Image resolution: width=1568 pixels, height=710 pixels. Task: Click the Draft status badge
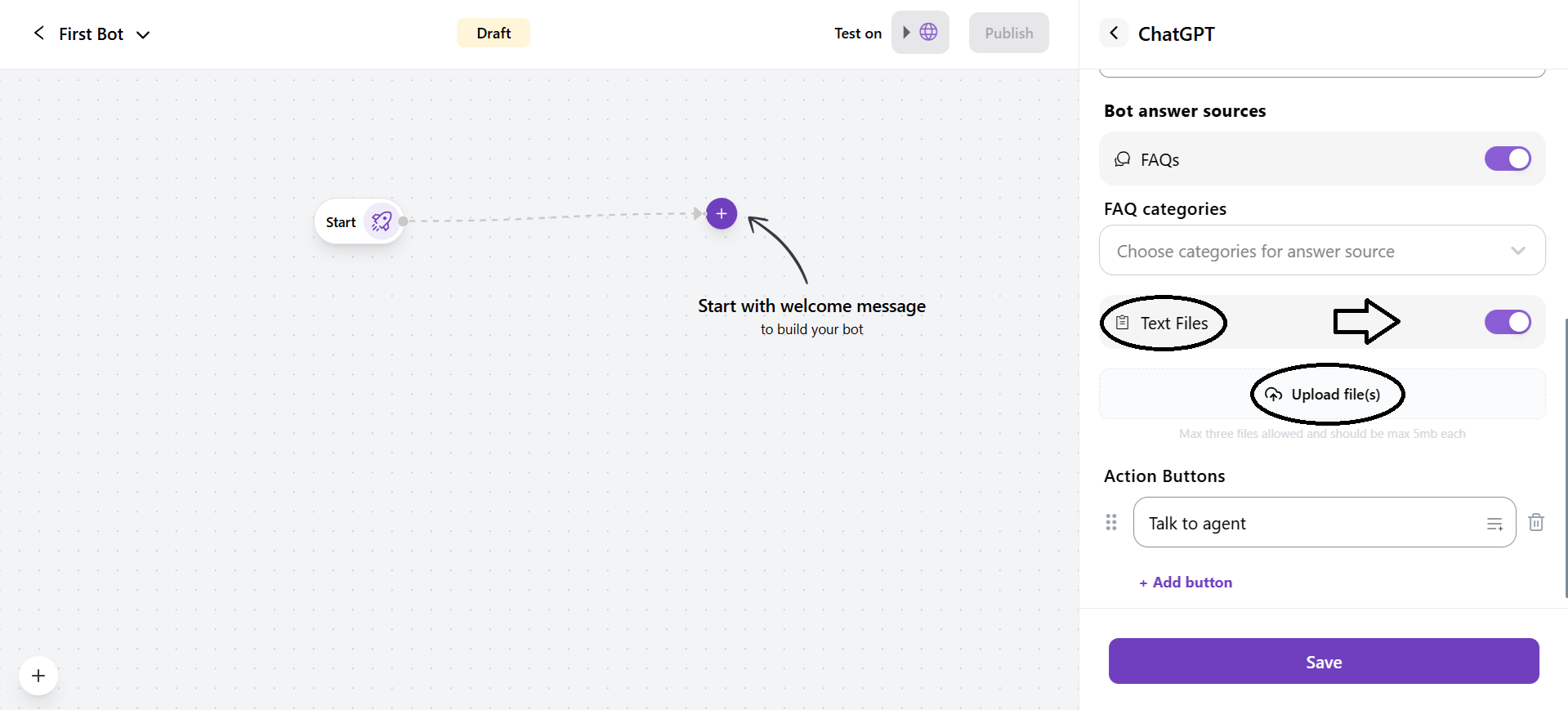pyautogui.click(x=494, y=33)
